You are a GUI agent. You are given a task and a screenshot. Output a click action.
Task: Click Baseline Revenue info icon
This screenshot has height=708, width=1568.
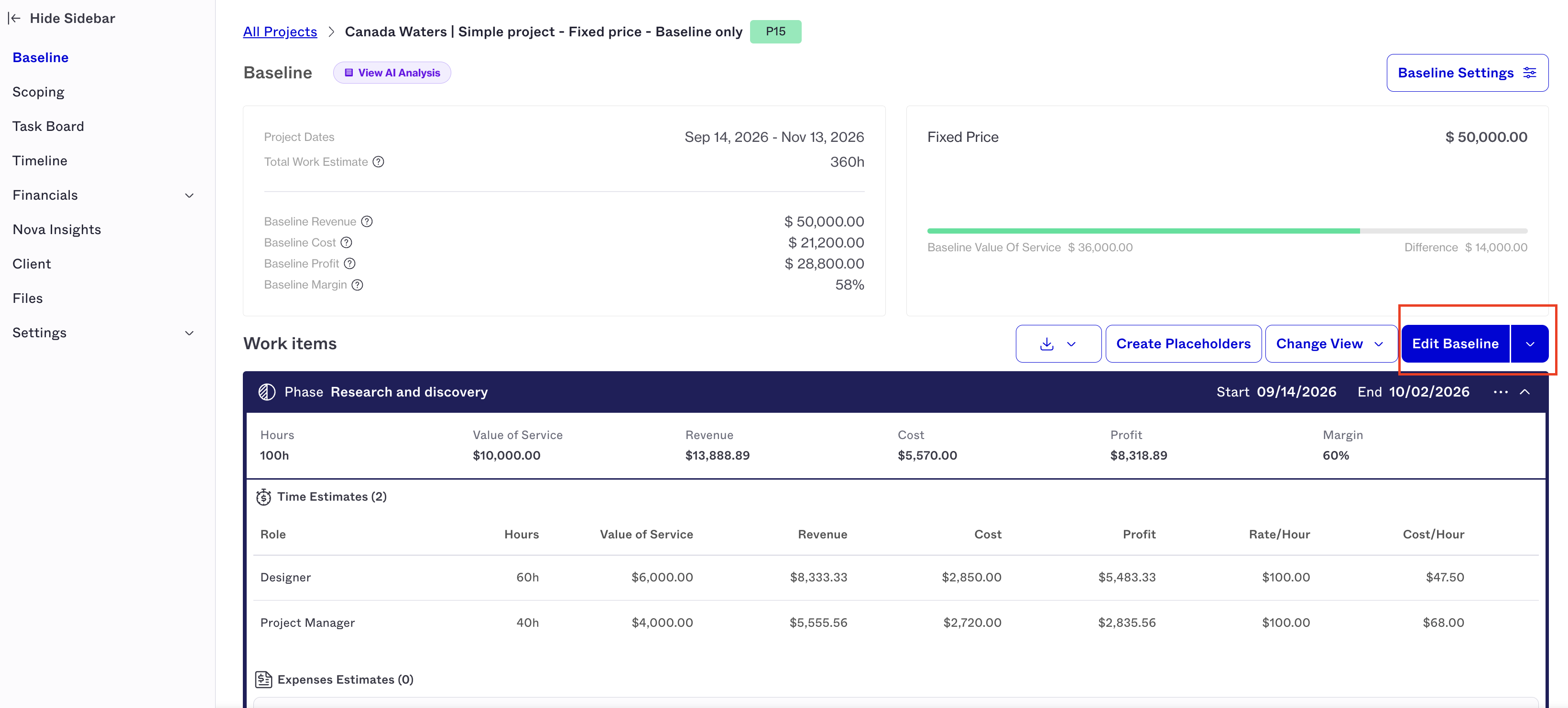(x=367, y=221)
